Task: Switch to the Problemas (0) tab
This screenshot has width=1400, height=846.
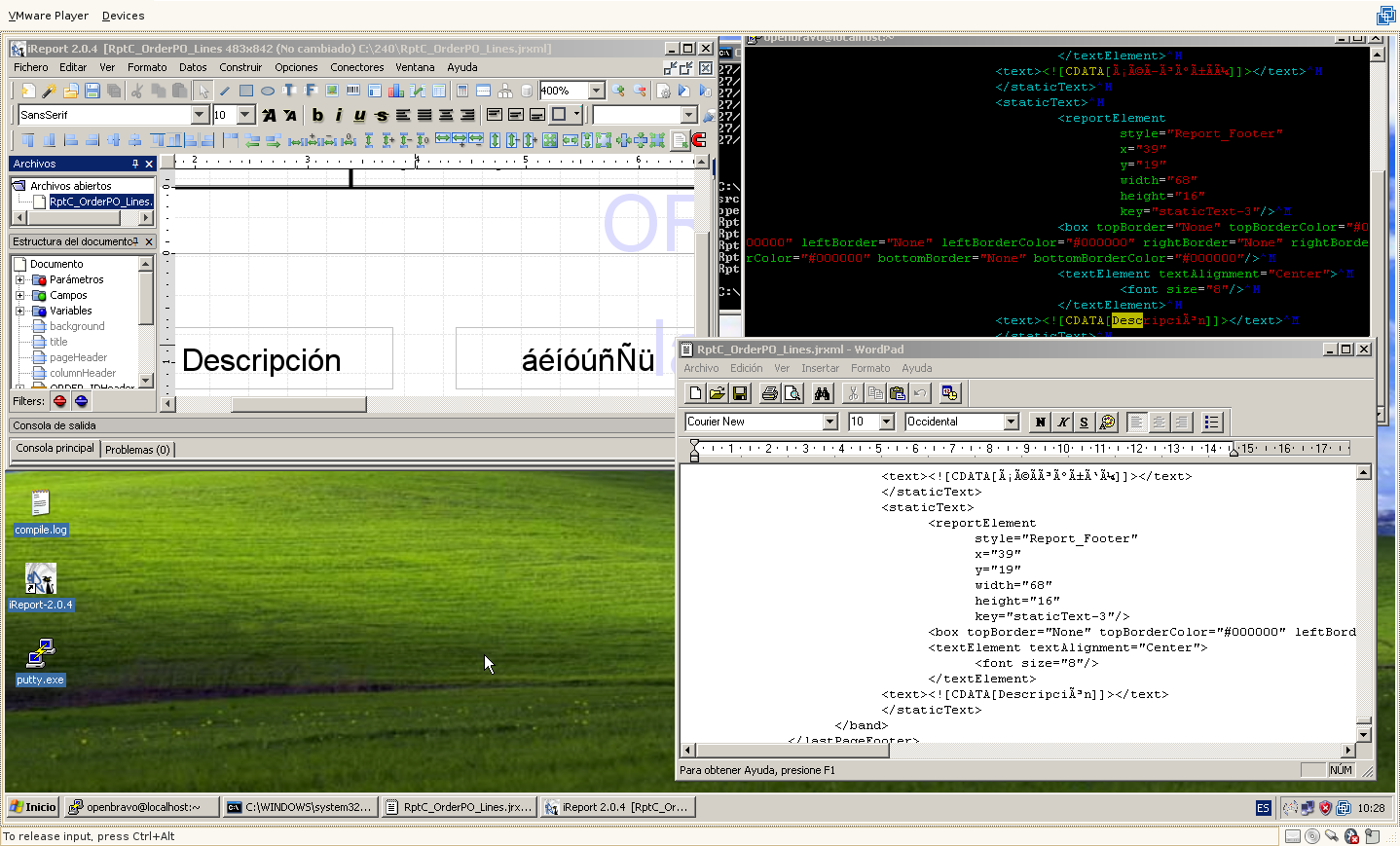Action: (x=137, y=450)
